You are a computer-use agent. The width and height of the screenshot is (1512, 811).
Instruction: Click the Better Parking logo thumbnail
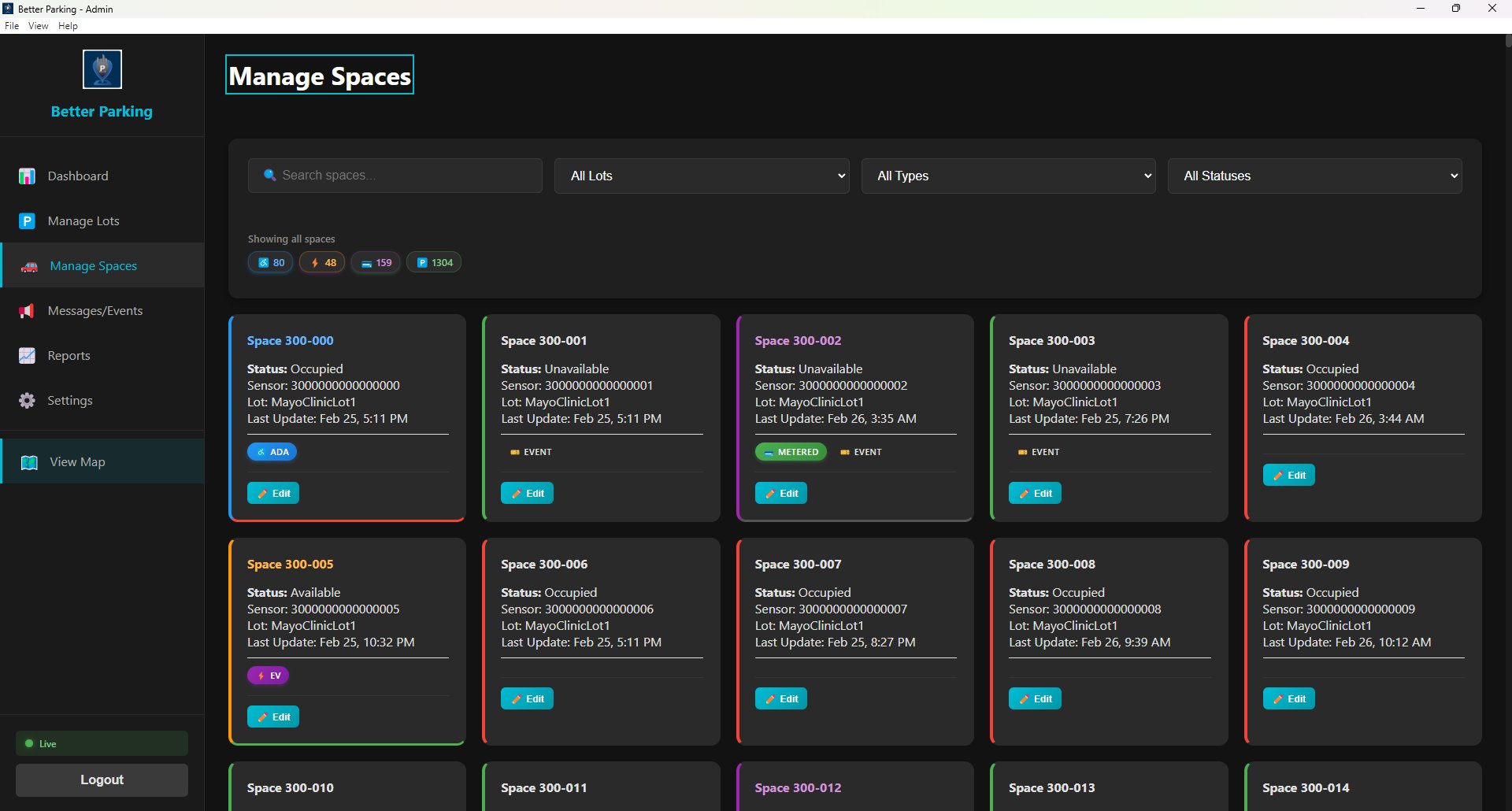(x=102, y=69)
